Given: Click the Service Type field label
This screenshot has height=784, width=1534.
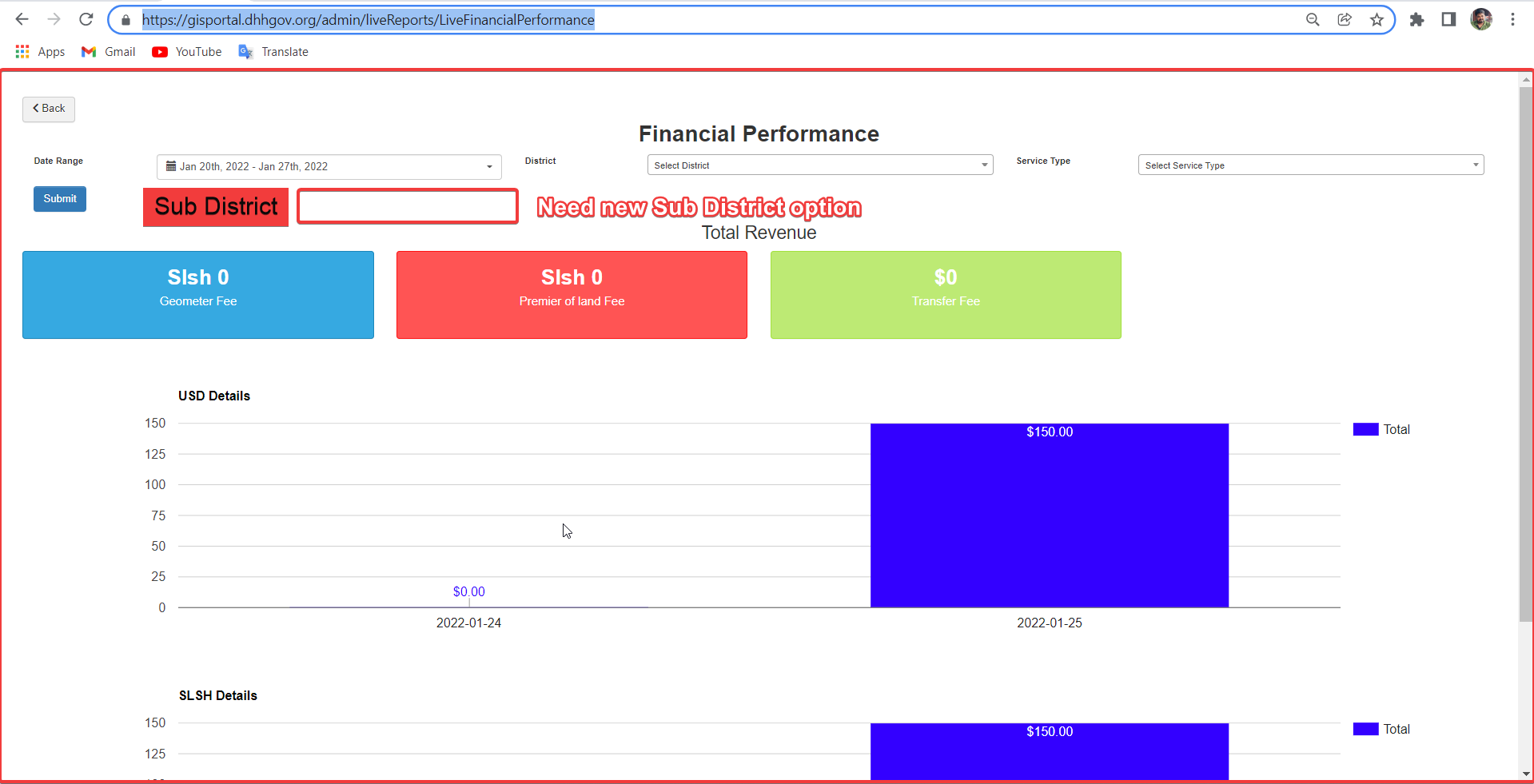Looking at the screenshot, I should 1043,161.
